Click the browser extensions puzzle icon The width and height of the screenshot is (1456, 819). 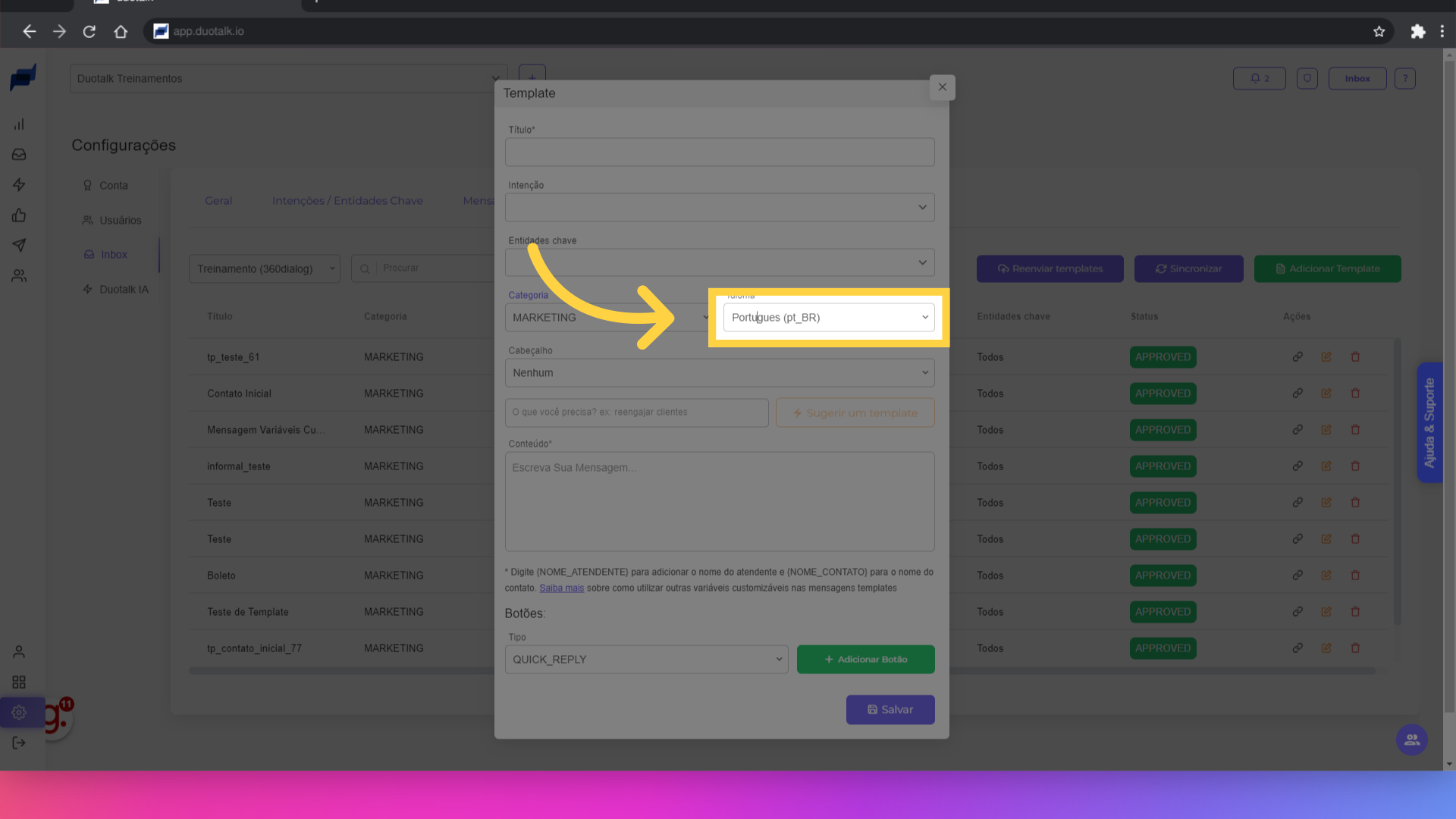1417,31
